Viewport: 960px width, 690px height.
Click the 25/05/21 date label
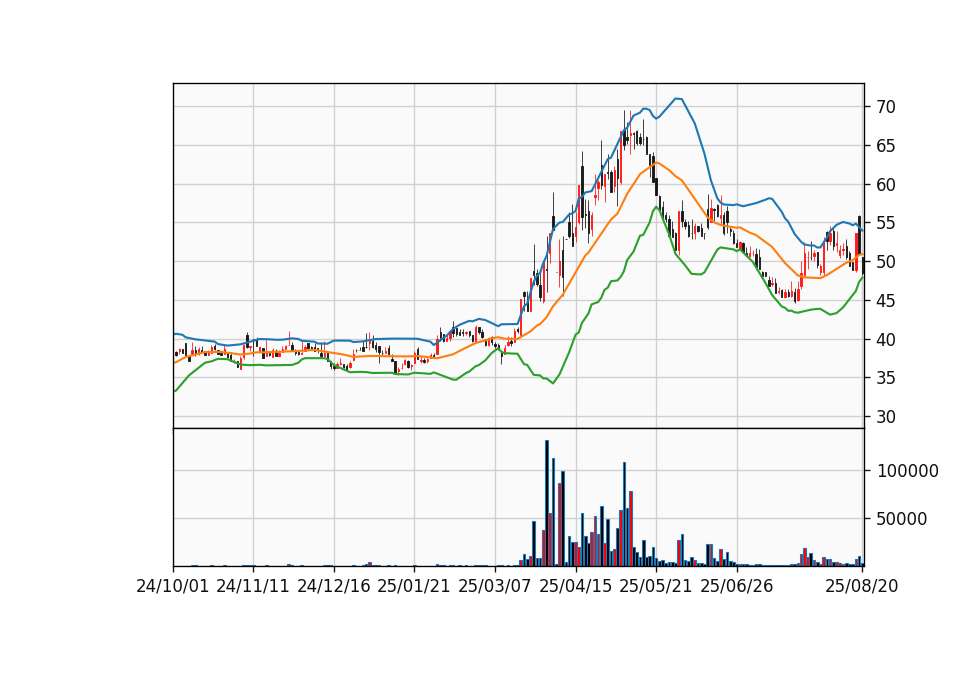[656, 586]
